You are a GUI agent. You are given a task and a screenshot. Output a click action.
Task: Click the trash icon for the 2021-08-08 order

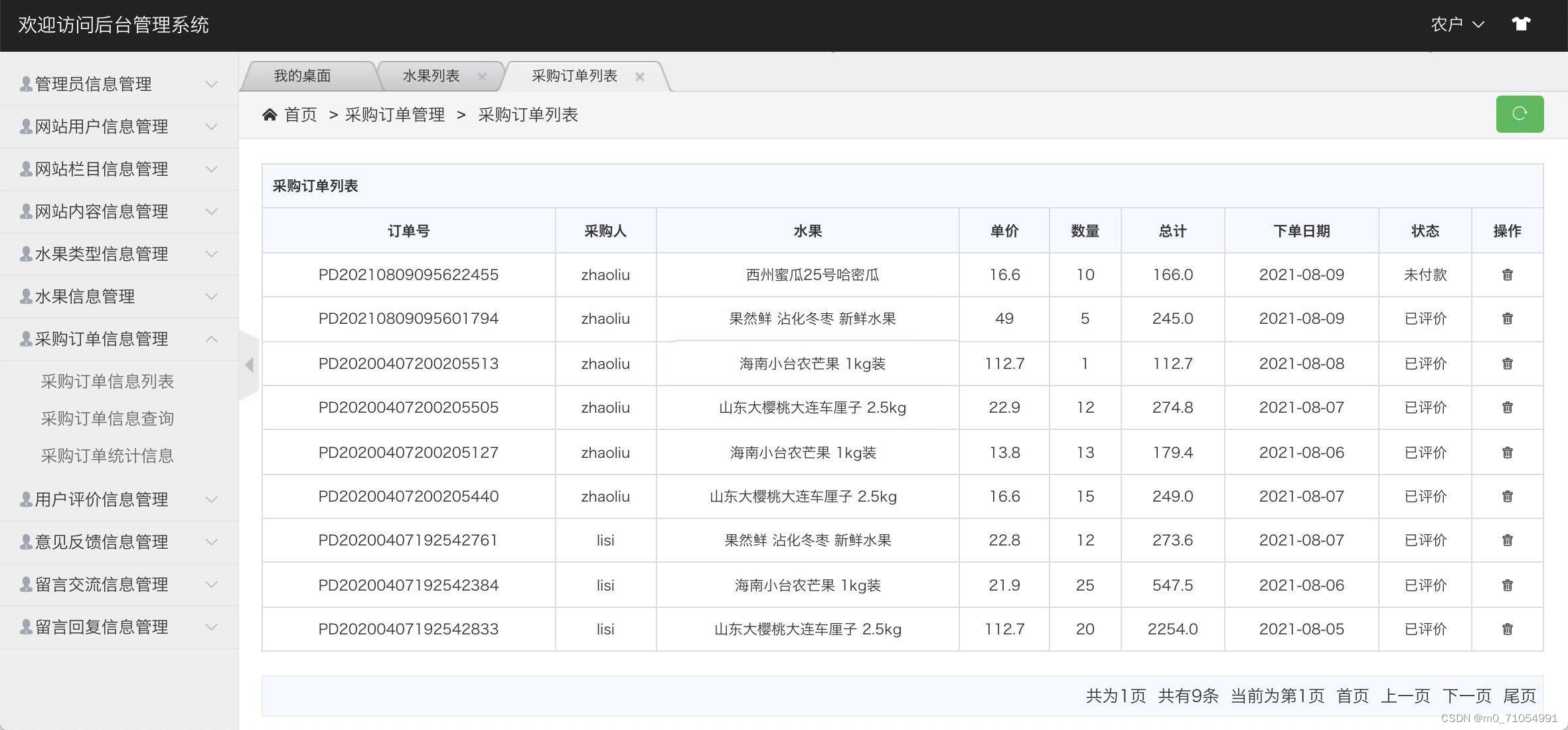pyautogui.click(x=1508, y=363)
